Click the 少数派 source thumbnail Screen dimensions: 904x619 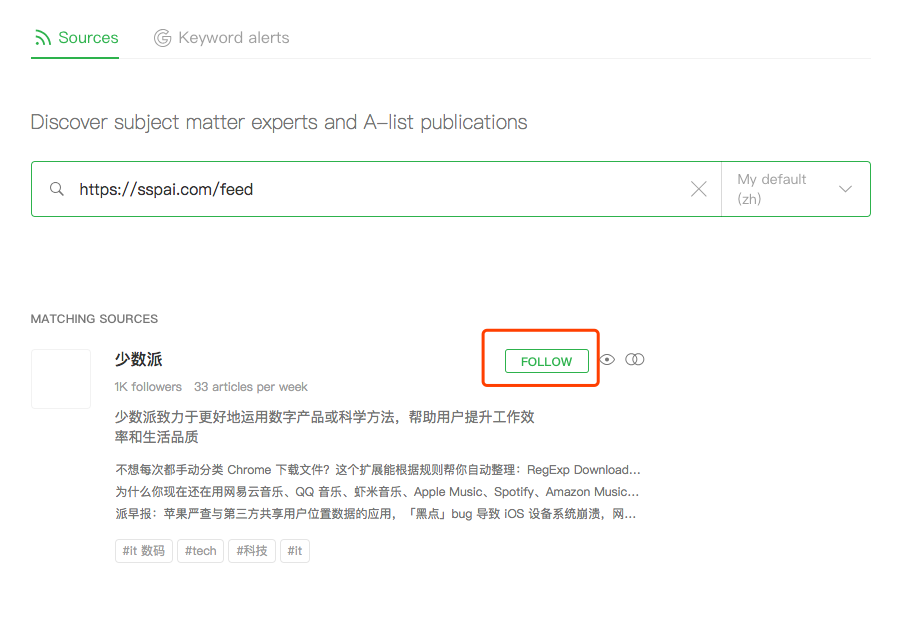(x=61, y=379)
